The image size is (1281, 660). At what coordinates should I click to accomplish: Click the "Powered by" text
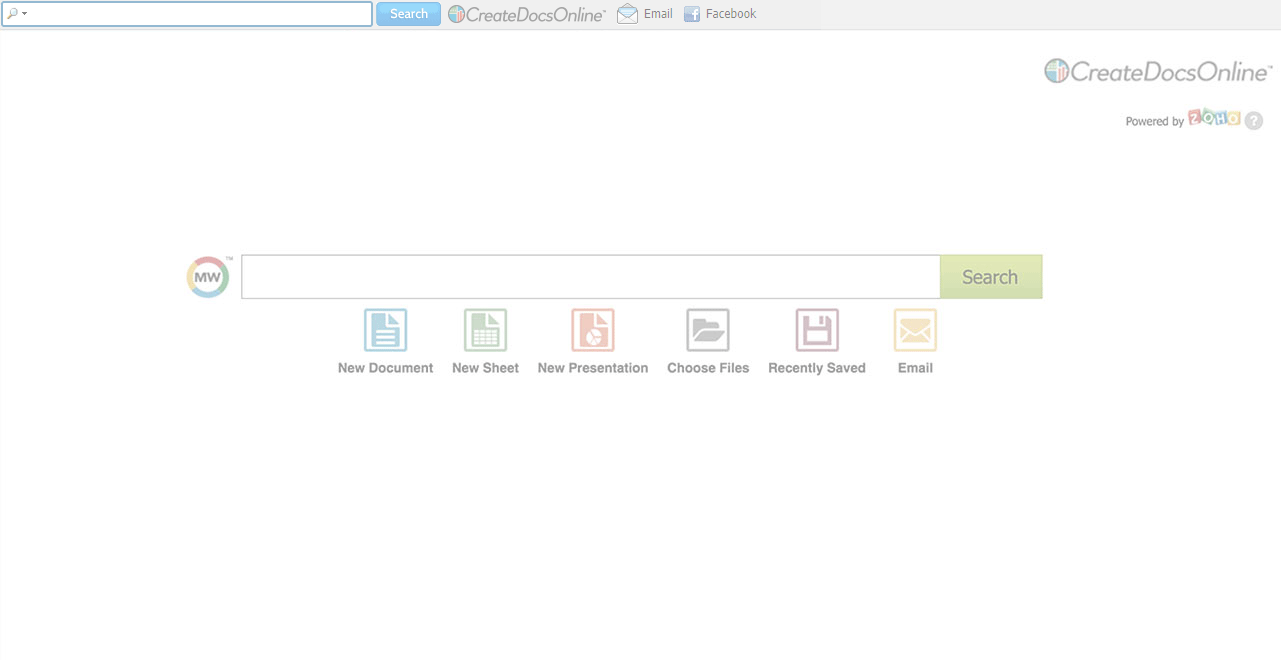click(x=1155, y=121)
